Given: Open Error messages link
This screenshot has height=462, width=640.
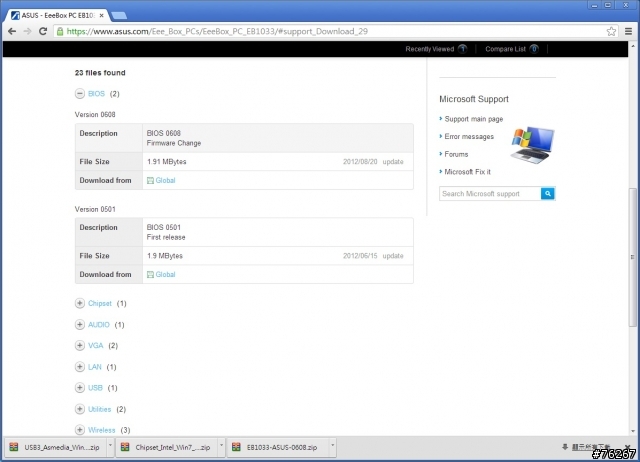Looking at the screenshot, I should tap(469, 137).
